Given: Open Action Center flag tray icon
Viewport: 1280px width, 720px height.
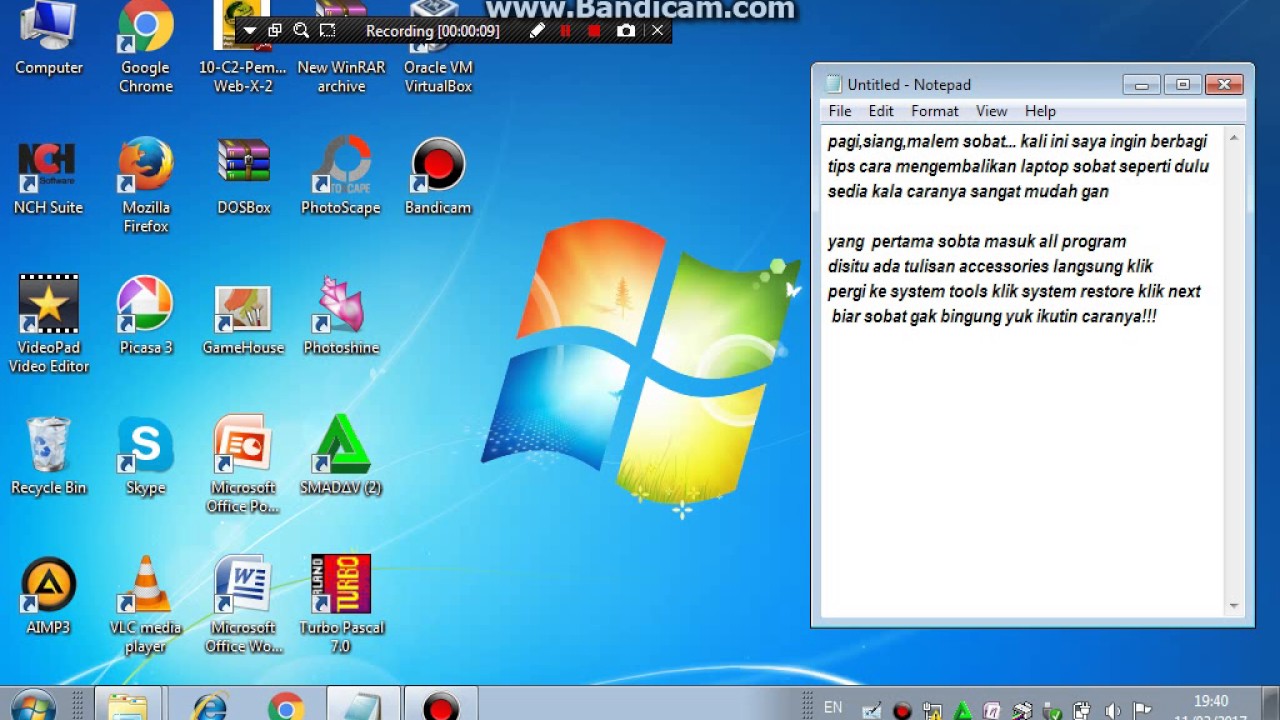Looking at the screenshot, I should [1142, 711].
